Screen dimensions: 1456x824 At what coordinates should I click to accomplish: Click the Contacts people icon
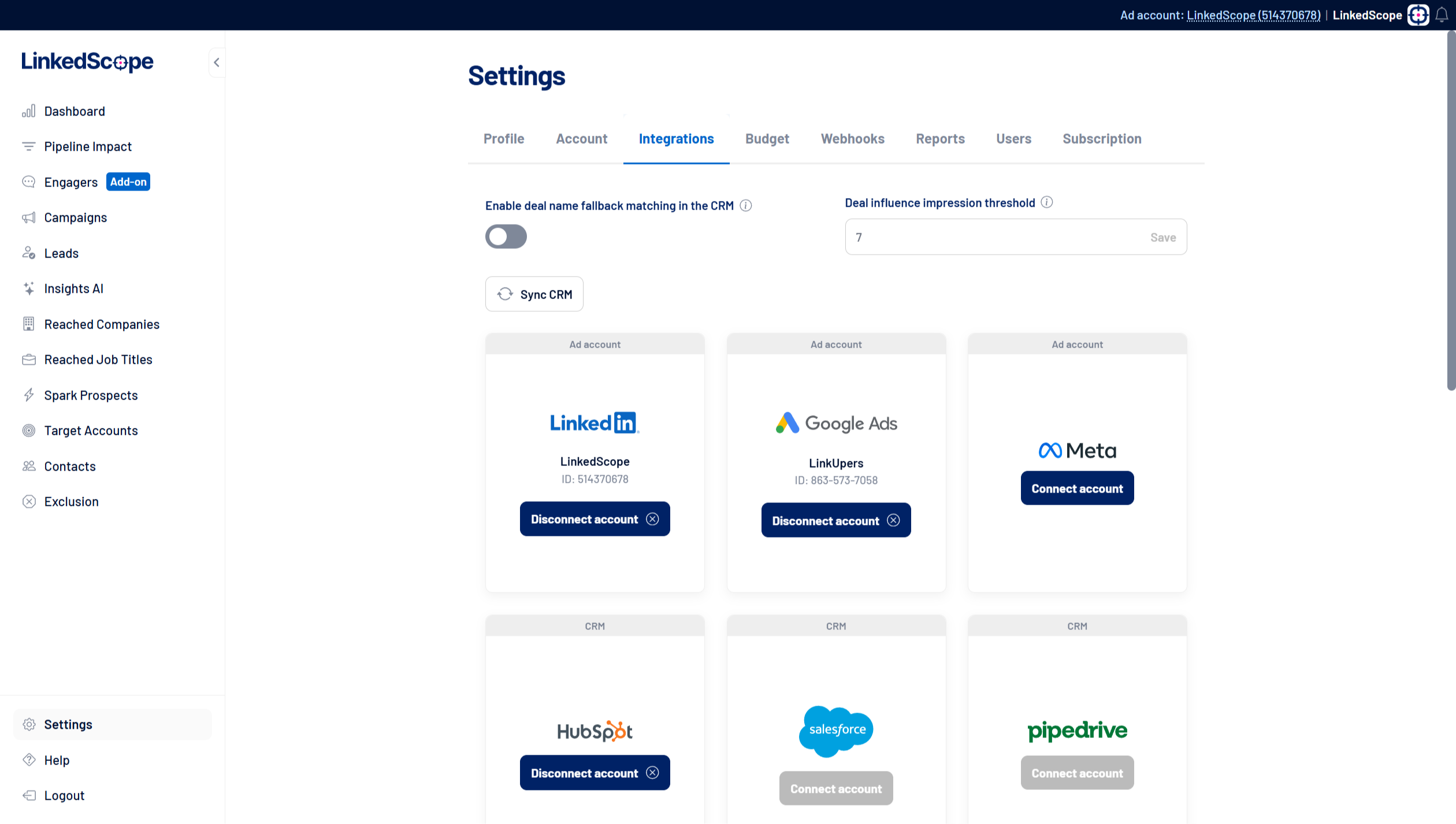pyautogui.click(x=29, y=466)
